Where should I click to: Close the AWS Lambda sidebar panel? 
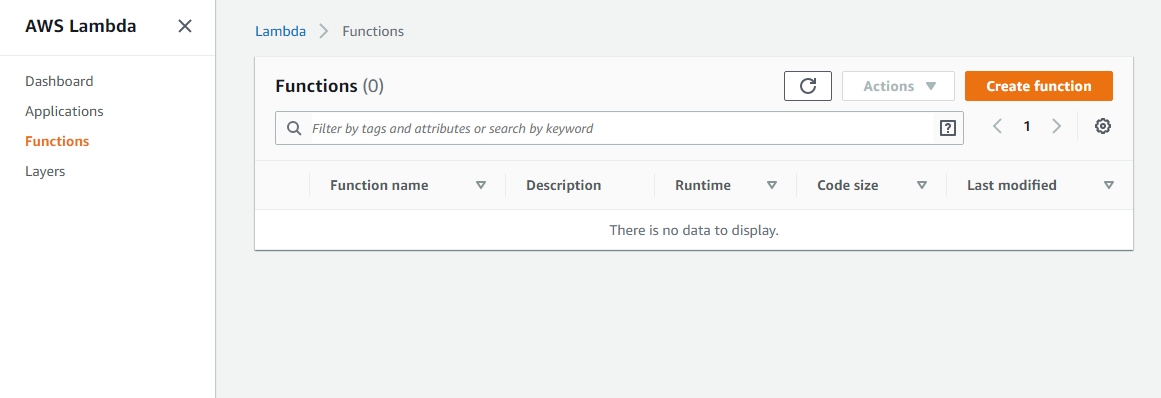pos(185,26)
